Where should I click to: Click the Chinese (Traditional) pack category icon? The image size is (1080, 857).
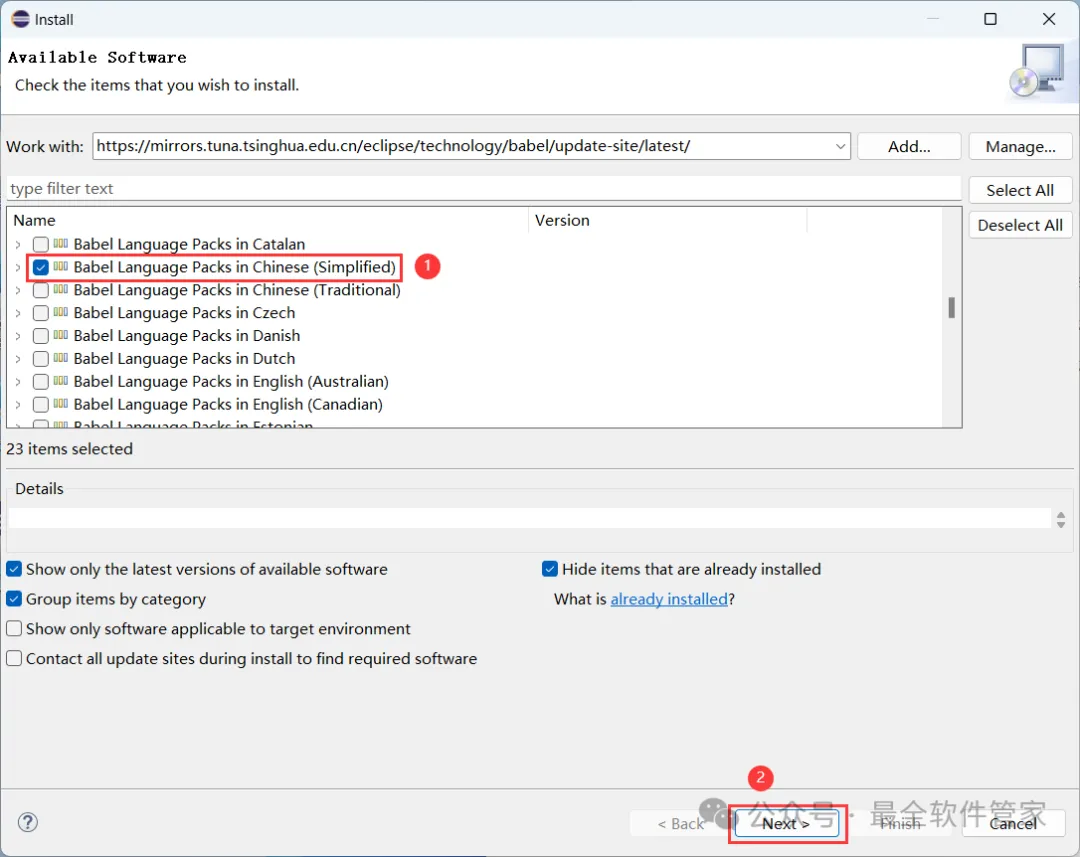point(61,289)
